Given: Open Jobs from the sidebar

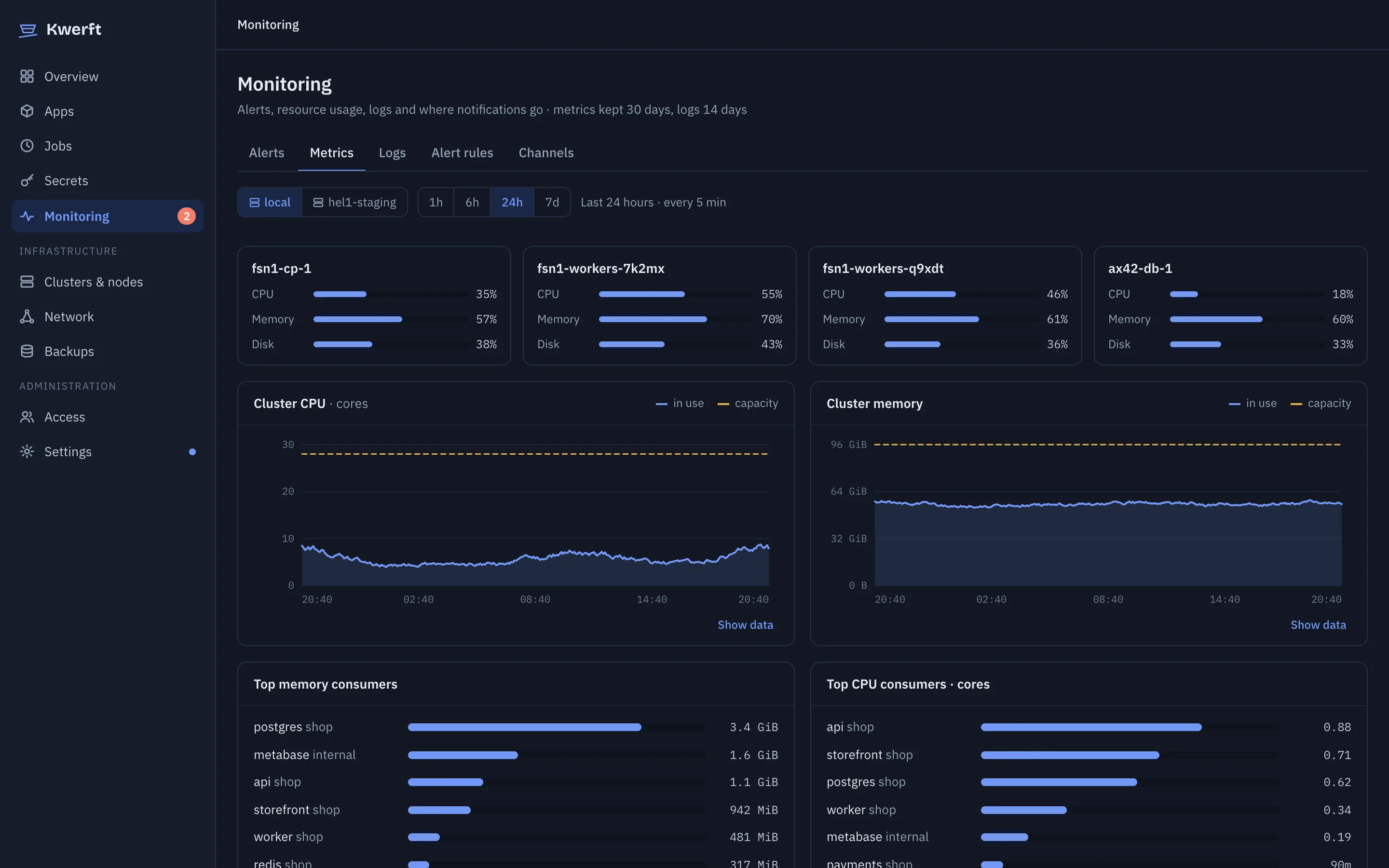Looking at the screenshot, I should click(108, 146).
